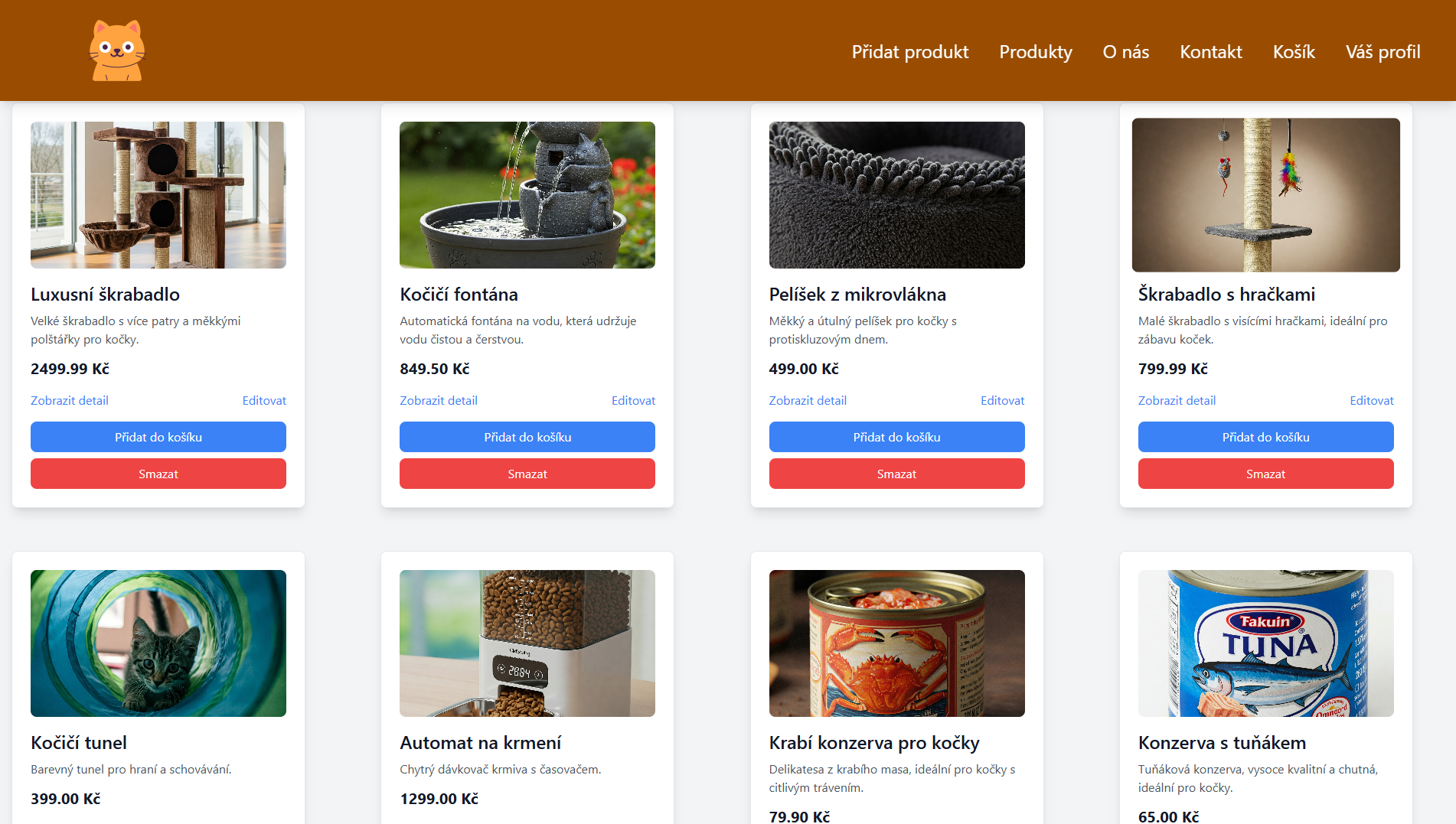Click the Luxusní škrabadlo product image

(x=158, y=195)
